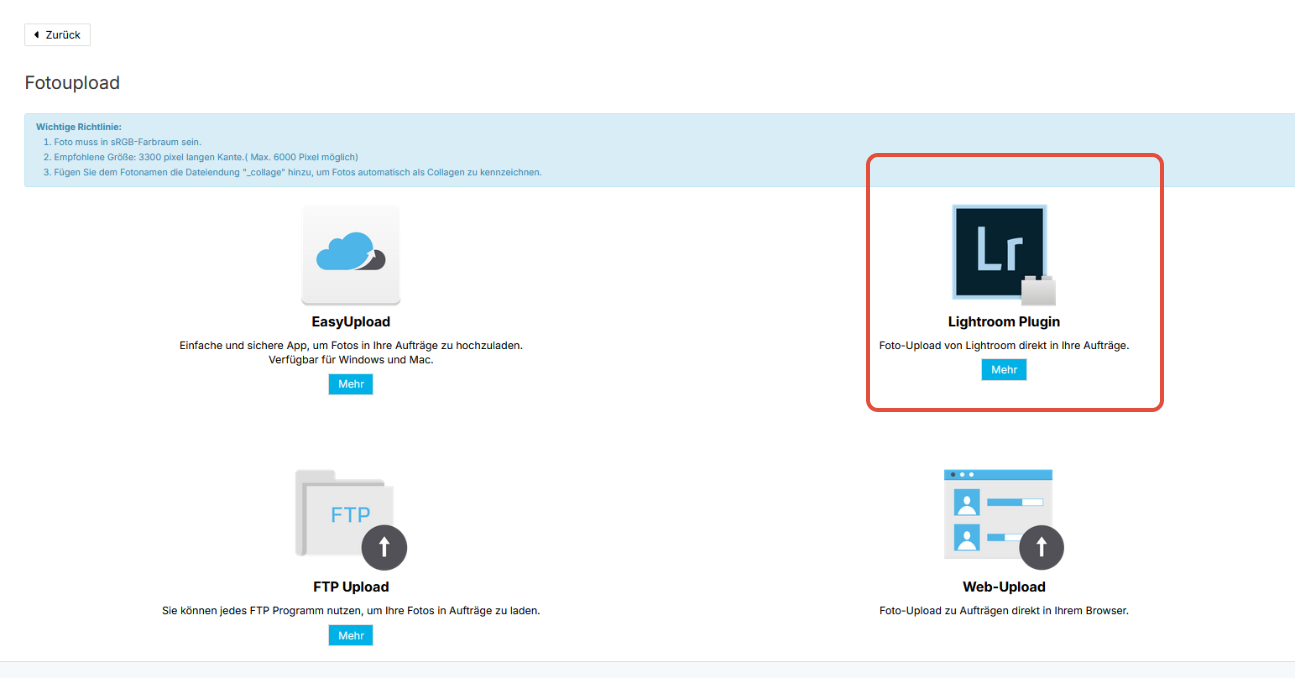Select the Web-Upload heading
The image size is (1295, 678).
click(x=1004, y=587)
